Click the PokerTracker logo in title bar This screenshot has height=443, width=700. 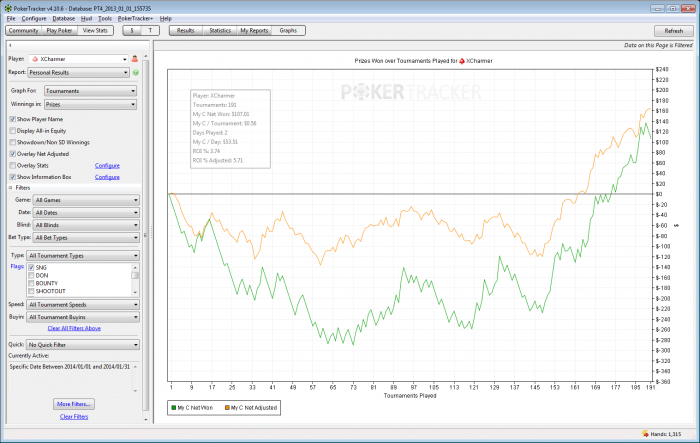tap(7, 6)
